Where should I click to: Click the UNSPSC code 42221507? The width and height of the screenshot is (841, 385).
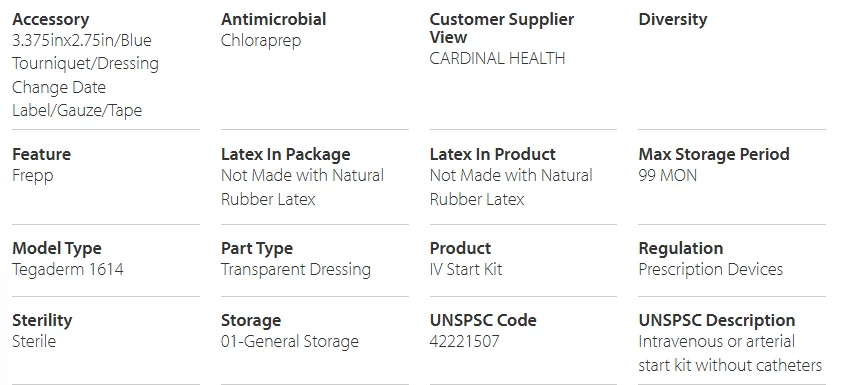(464, 342)
